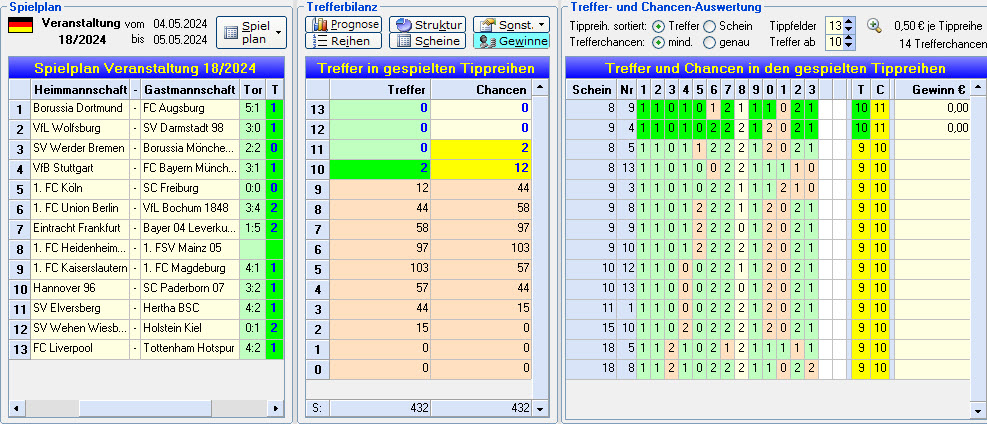The width and height of the screenshot is (987, 424).
Task: Click Hannover 96 home team cell
Action: pos(80,288)
